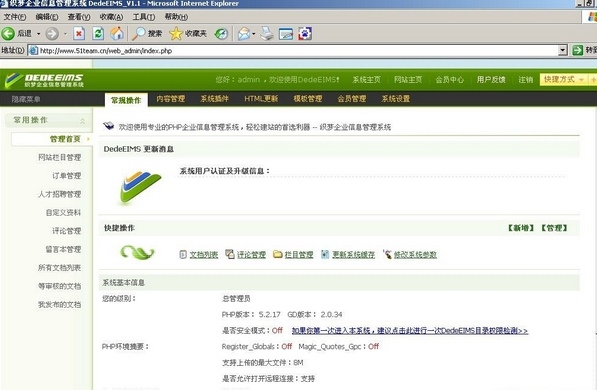Open the 帮助(H) menu
The height and width of the screenshot is (390, 597).
pyautogui.click(x=176, y=17)
